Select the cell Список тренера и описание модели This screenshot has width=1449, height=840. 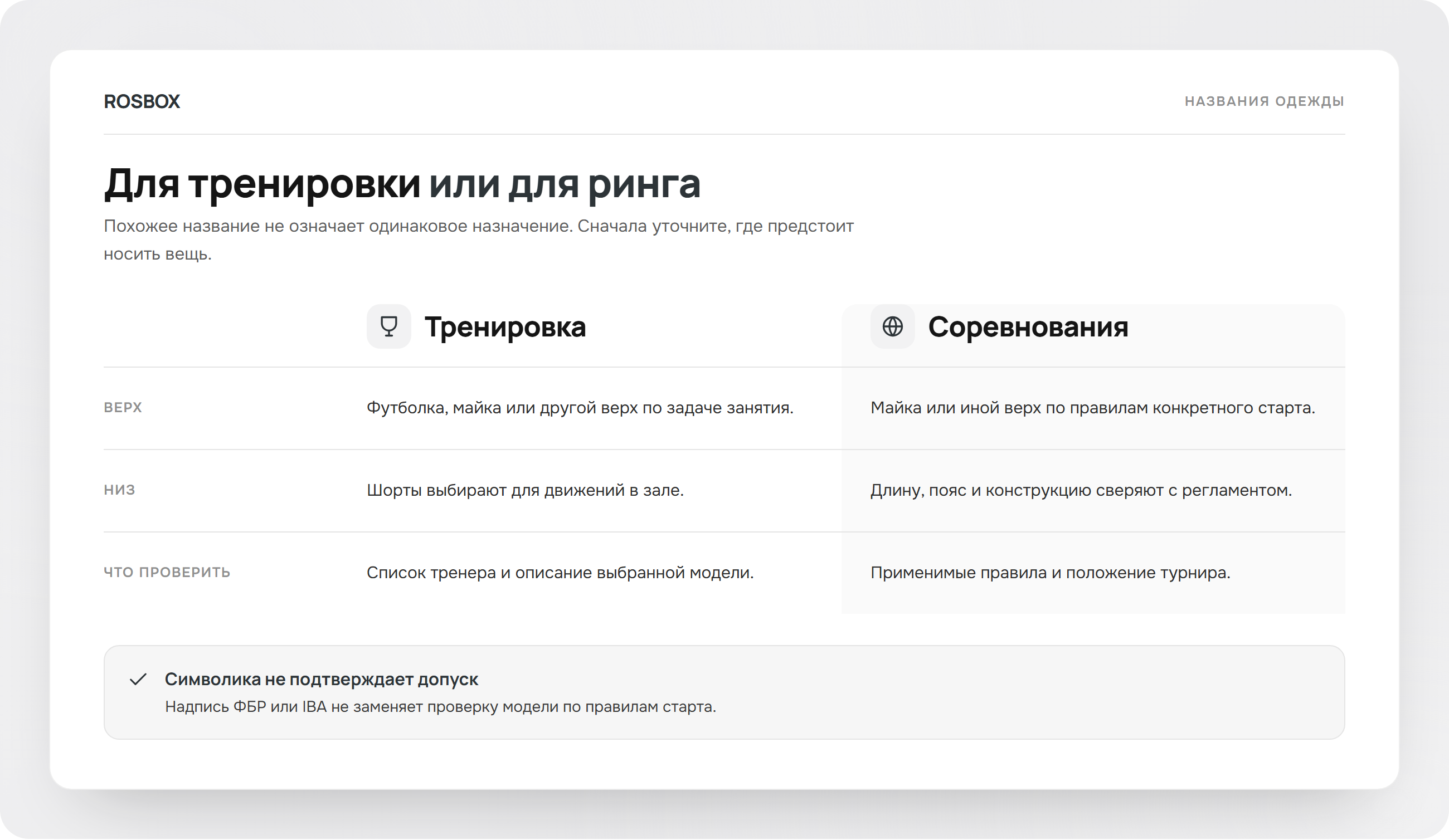click(561, 573)
